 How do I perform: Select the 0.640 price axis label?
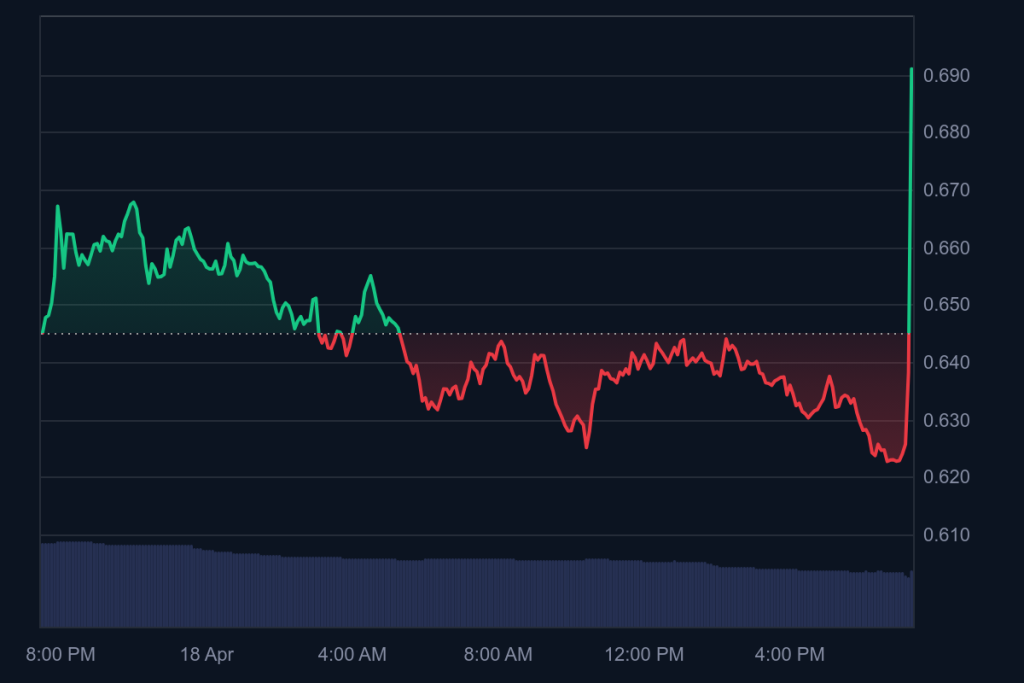coord(946,362)
